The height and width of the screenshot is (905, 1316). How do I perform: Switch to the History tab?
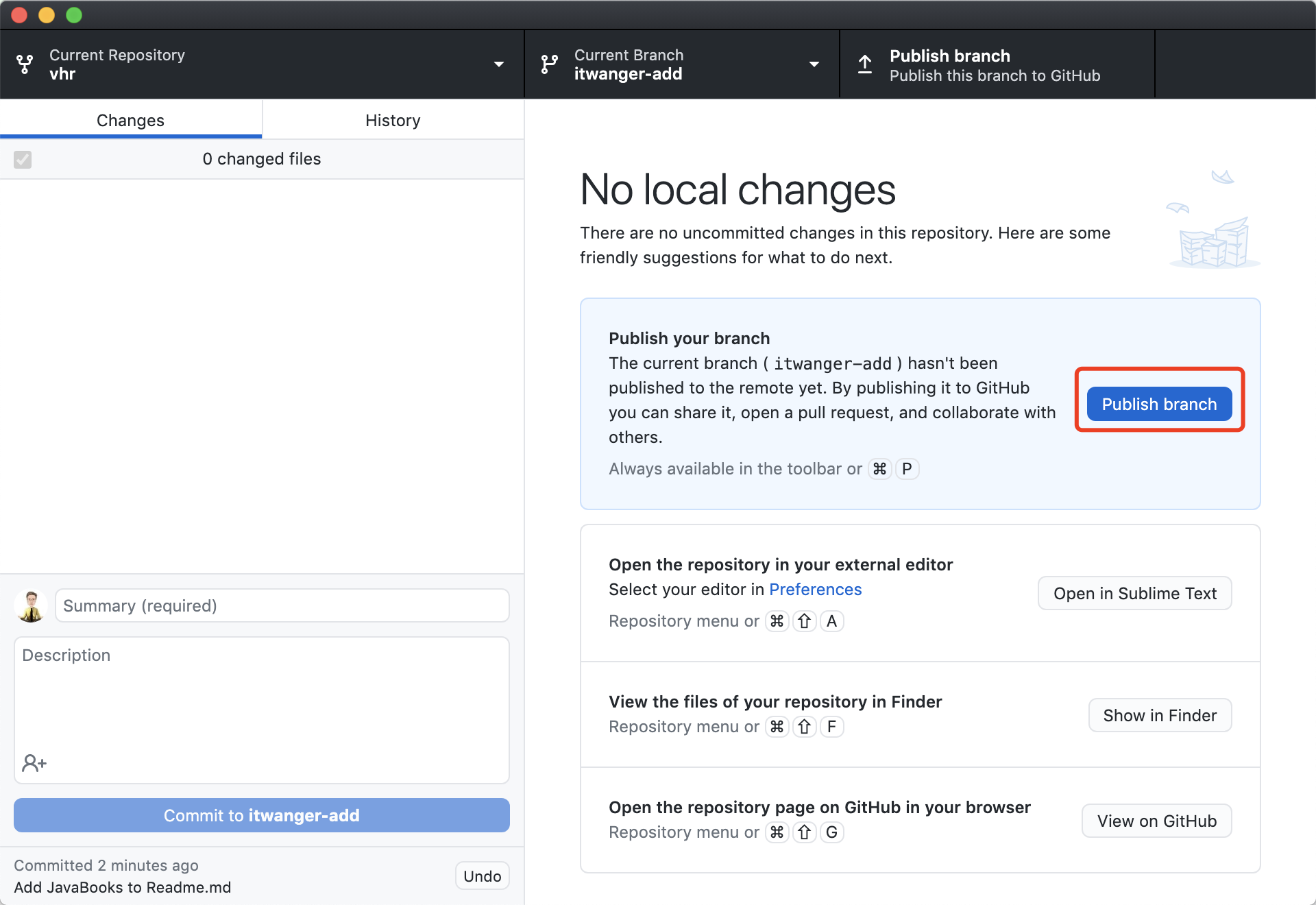point(393,120)
